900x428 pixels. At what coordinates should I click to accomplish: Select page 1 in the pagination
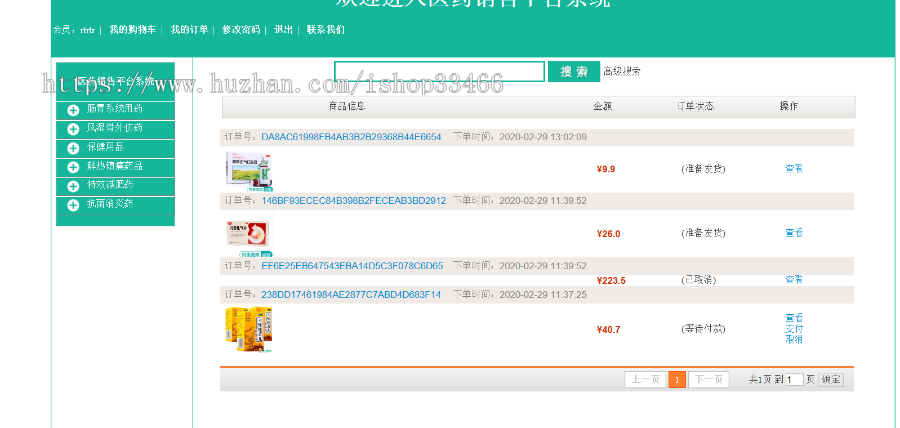(677, 380)
